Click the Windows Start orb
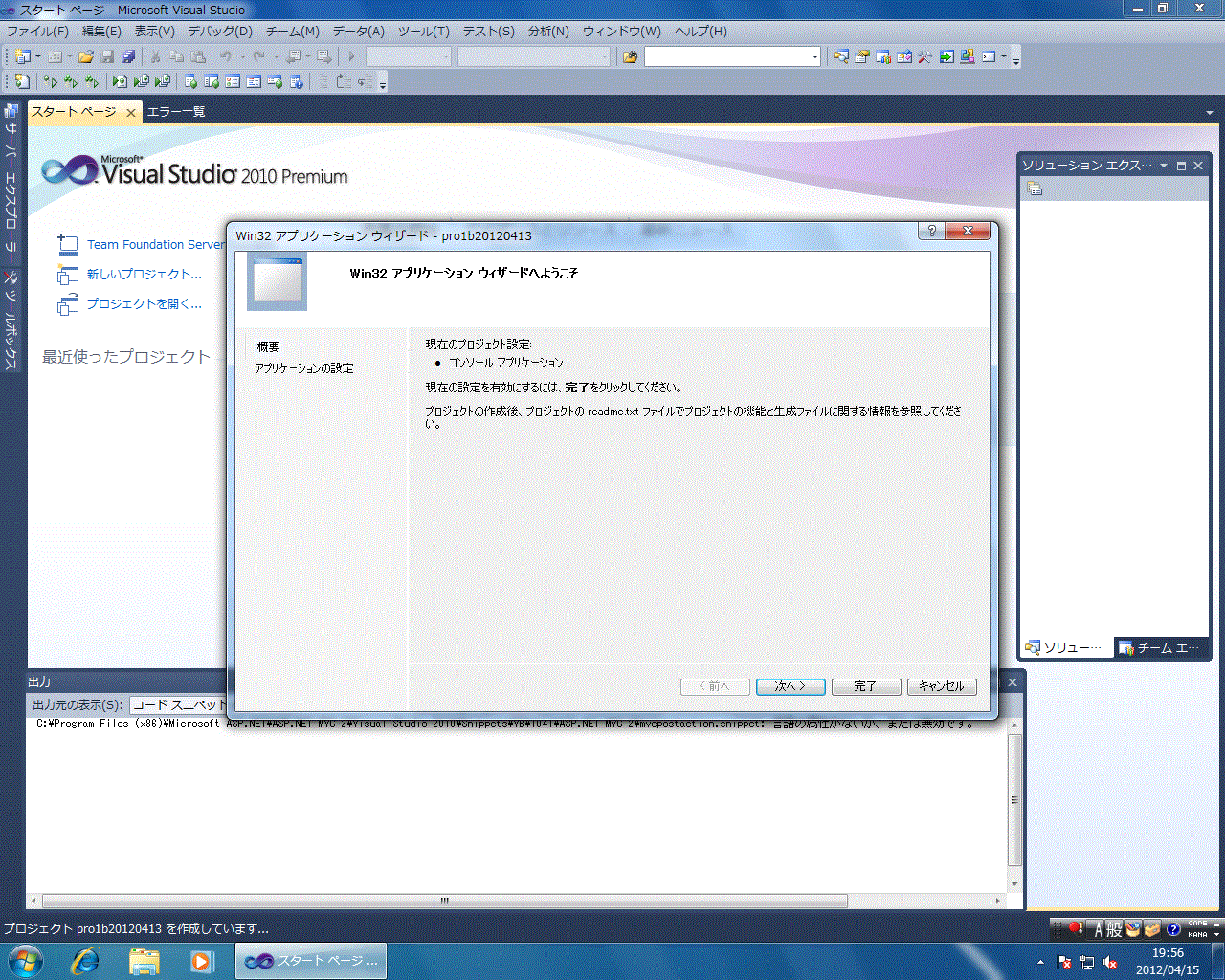This screenshot has width=1225, height=980. pos(26,960)
